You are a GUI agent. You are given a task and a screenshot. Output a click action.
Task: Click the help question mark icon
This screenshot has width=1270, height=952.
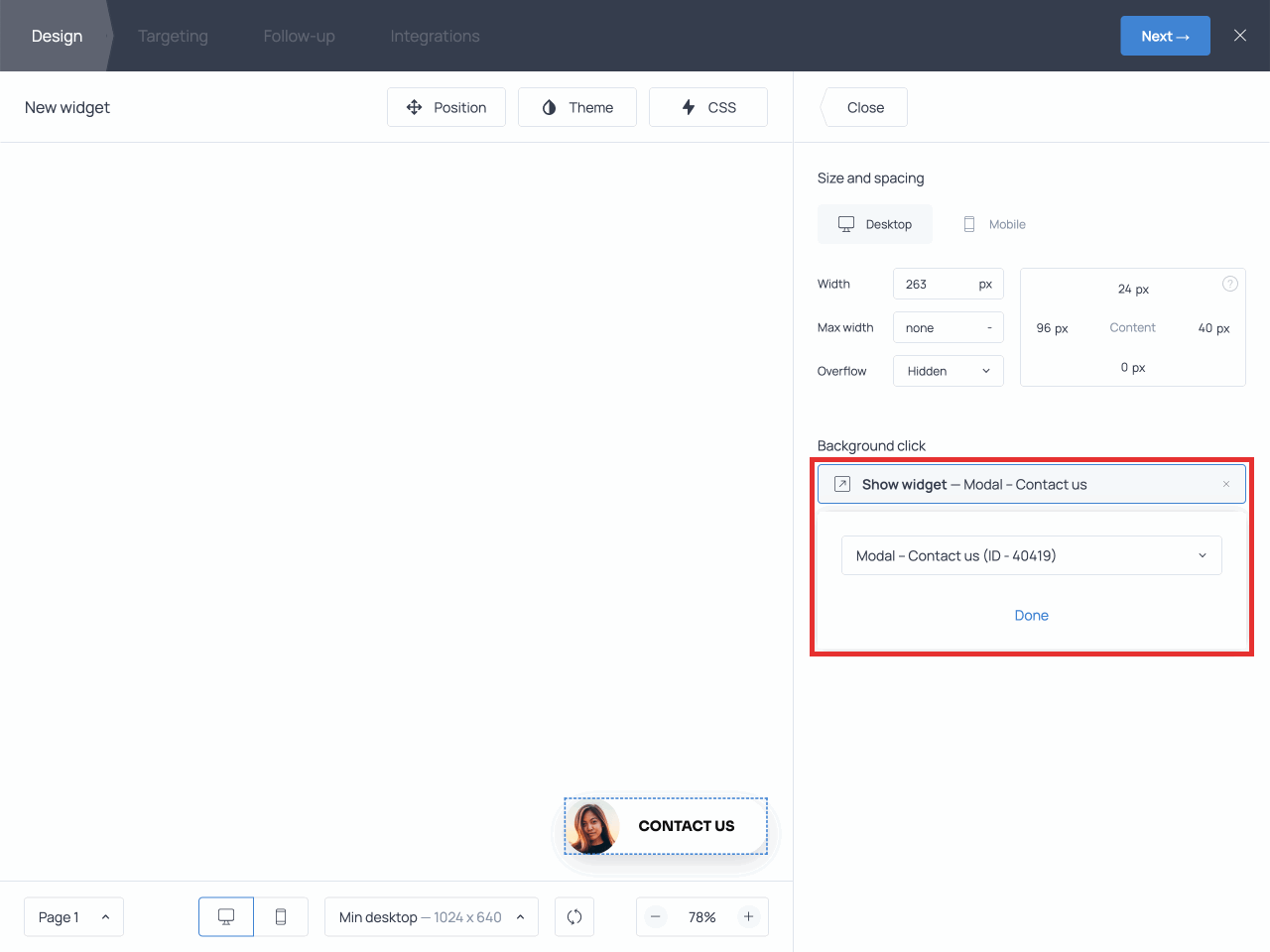[1229, 284]
